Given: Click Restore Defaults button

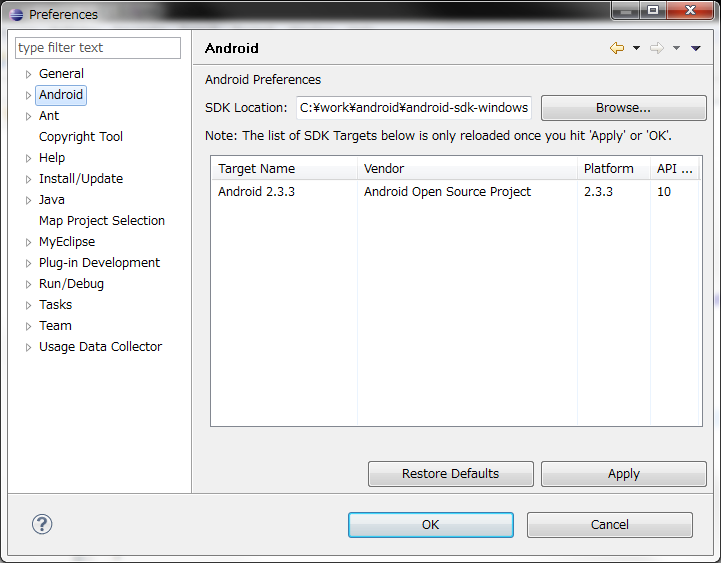Looking at the screenshot, I should tap(451, 474).
